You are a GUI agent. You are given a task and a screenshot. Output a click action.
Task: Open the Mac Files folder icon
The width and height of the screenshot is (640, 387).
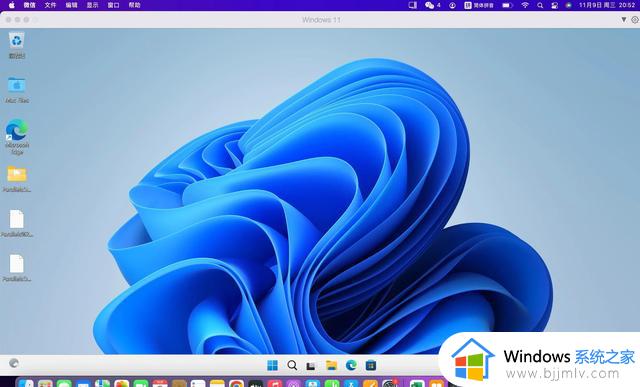pyautogui.click(x=17, y=89)
